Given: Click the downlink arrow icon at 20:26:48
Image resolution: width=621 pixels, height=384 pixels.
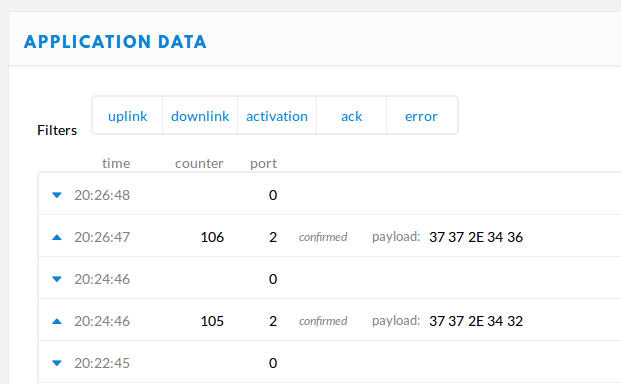Looking at the screenshot, I should pyautogui.click(x=57, y=195).
